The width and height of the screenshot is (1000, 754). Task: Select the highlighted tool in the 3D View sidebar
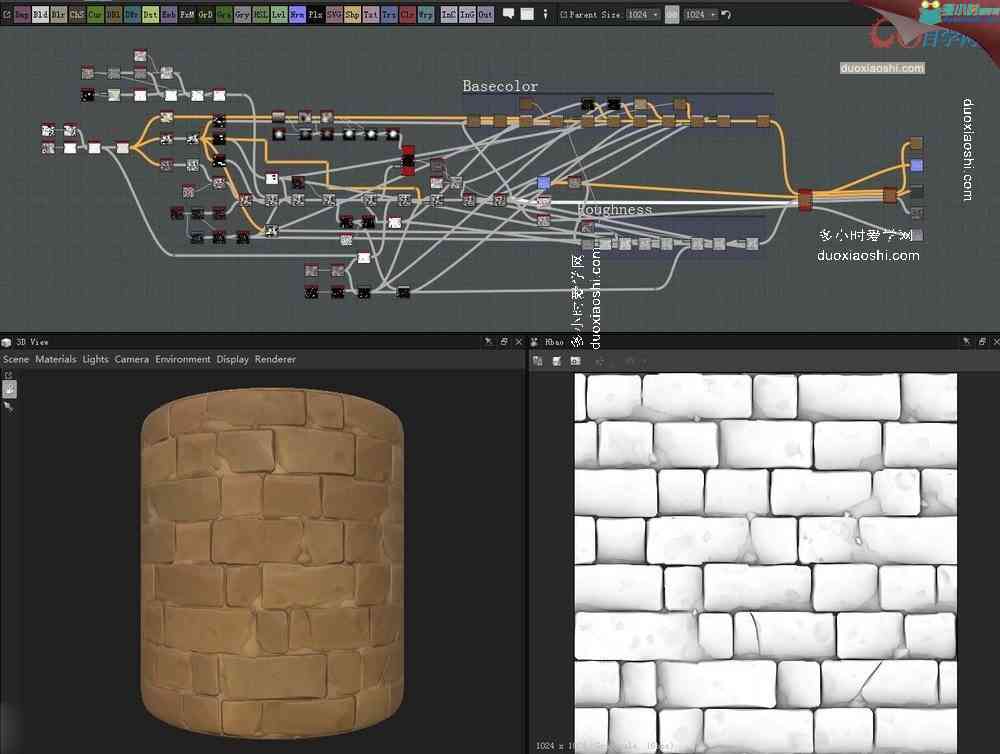coord(10,388)
